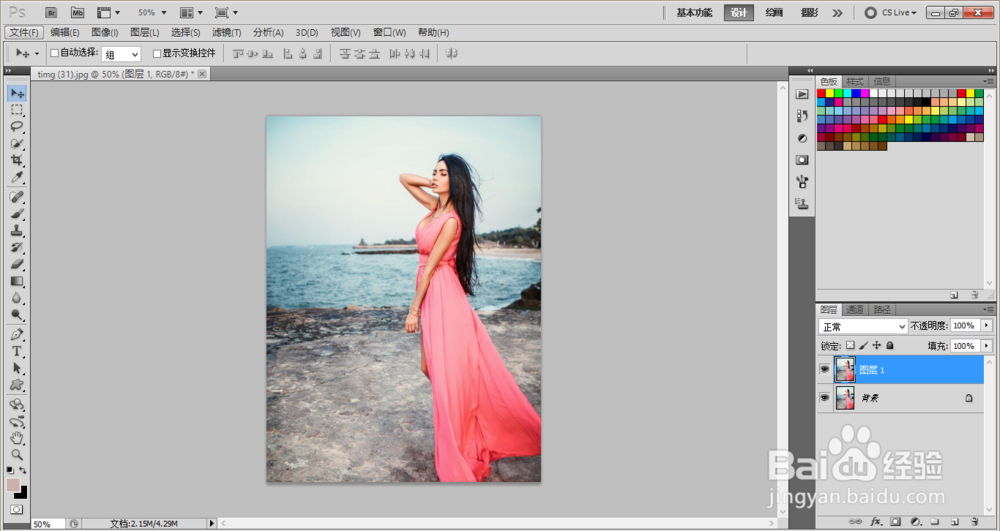Screen dimensions: 1000x531
Task: Choose the Gradient tool
Action: tap(17, 281)
